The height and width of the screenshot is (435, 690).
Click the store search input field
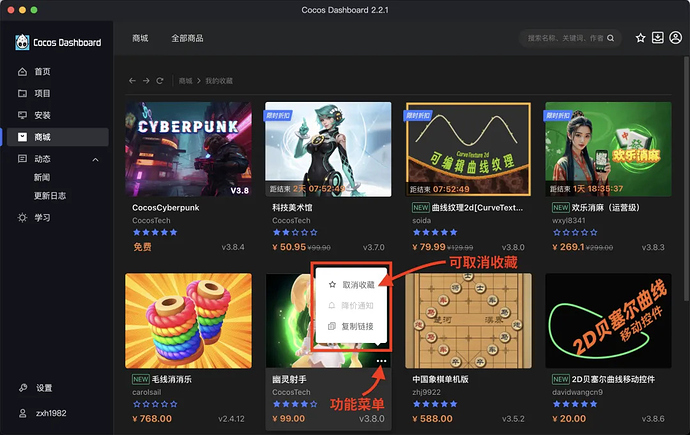[x=566, y=38]
